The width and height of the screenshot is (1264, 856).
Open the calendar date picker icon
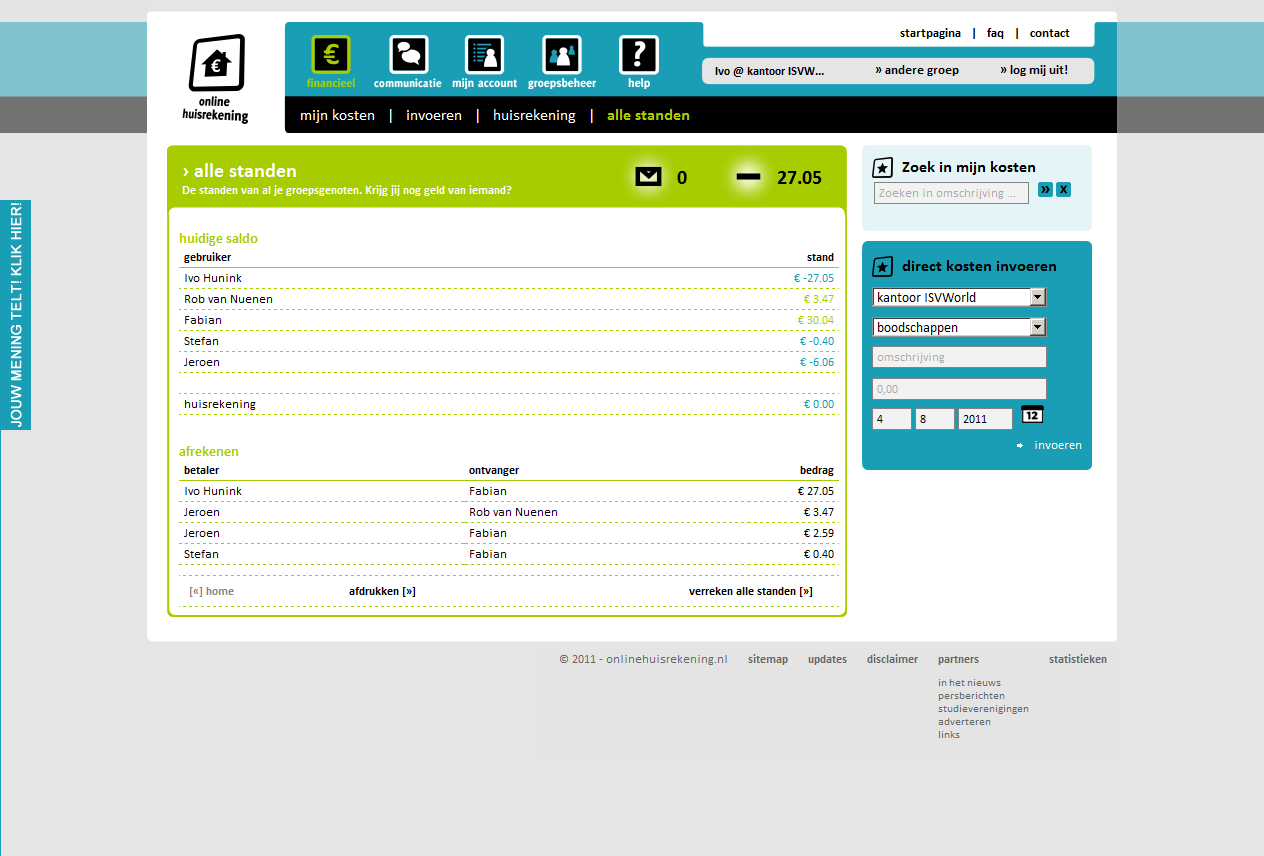coord(1032,415)
